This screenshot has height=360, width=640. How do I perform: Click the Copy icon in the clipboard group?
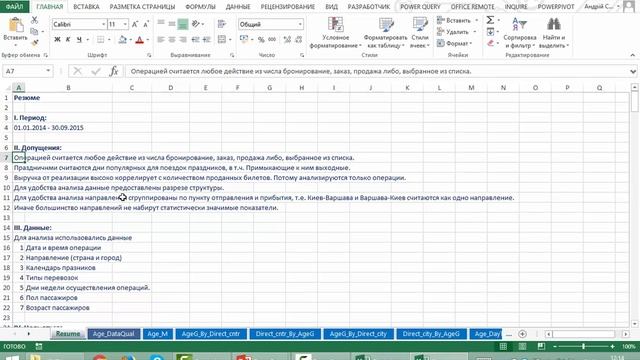[x=34, y=31]
